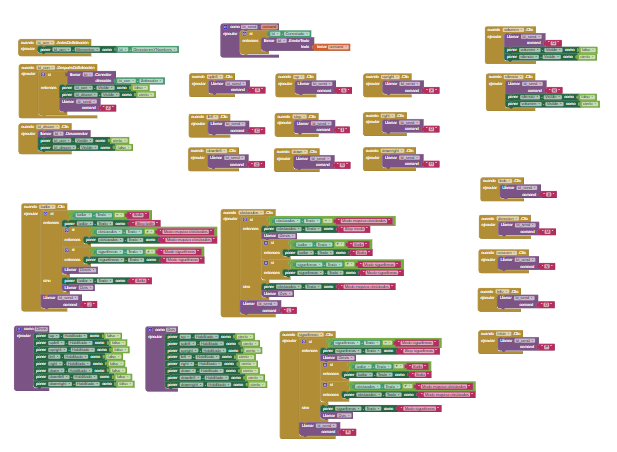Click the 'comand' parameter name on the bt_send procedure
The width and height of the screenshot is (617, 452).
[x=270, y=26]
